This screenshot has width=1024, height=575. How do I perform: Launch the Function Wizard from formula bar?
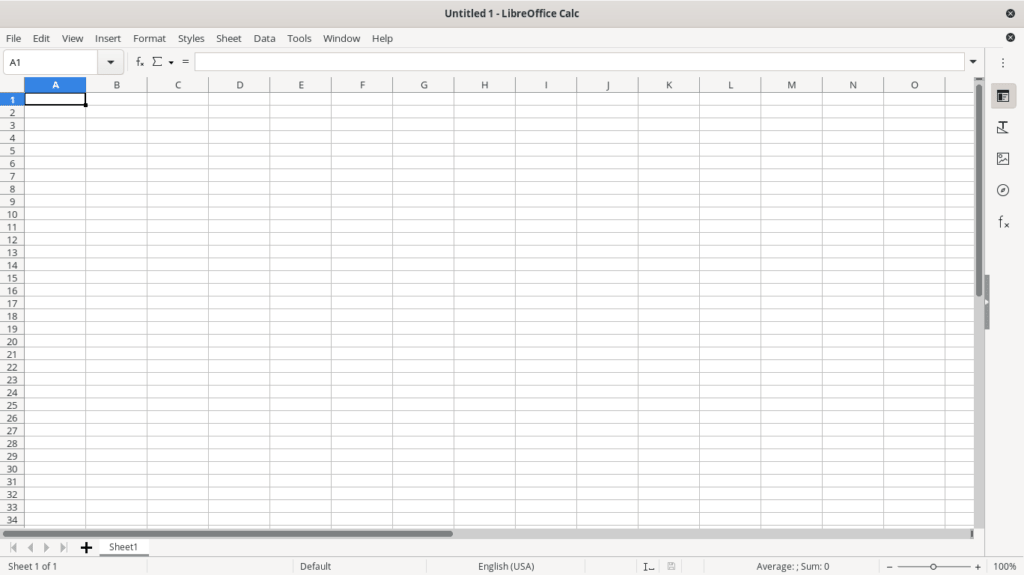pyautogui.click(x=140, y=62)
